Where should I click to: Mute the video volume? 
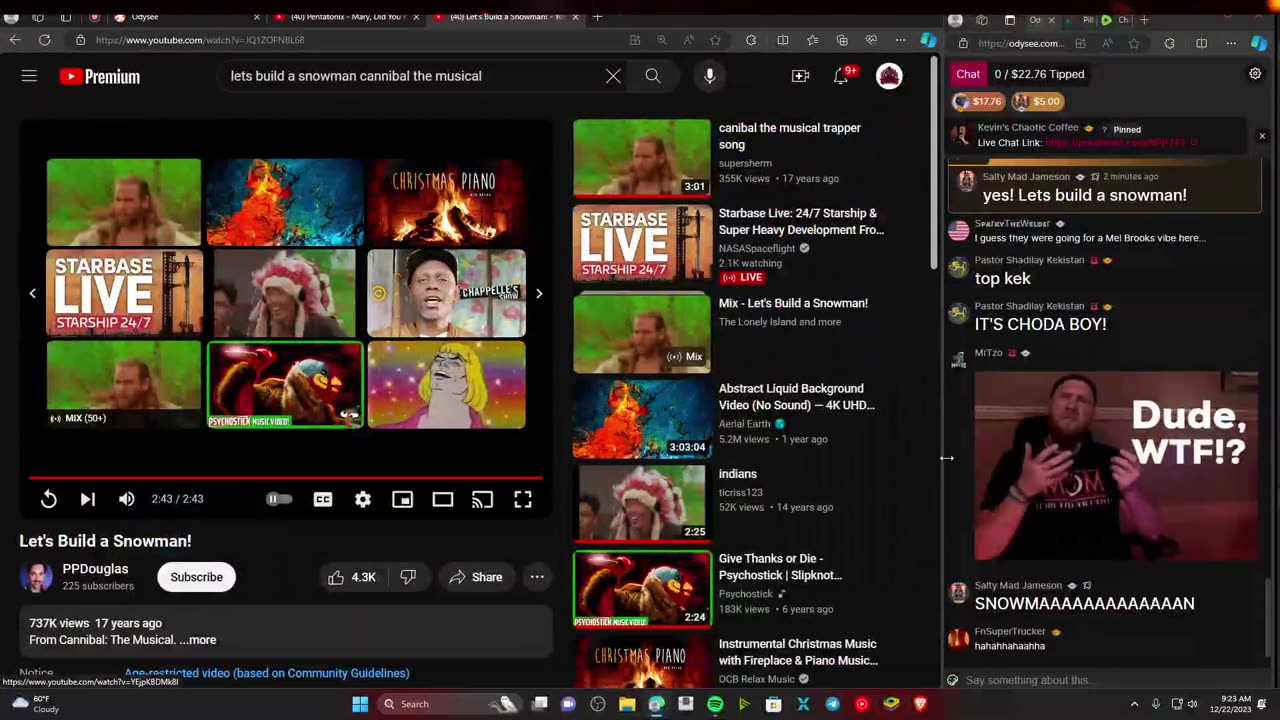coord(126,499)
